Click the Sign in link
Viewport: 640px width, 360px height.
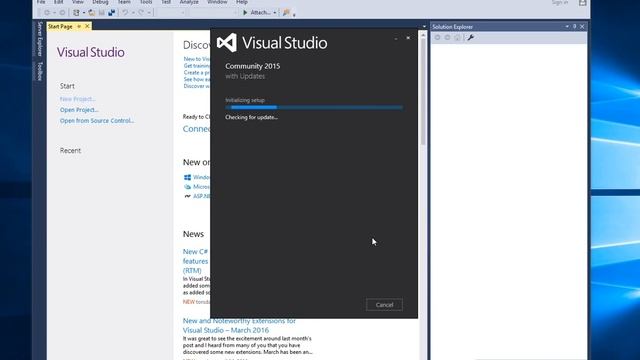[x=560, y=2]
